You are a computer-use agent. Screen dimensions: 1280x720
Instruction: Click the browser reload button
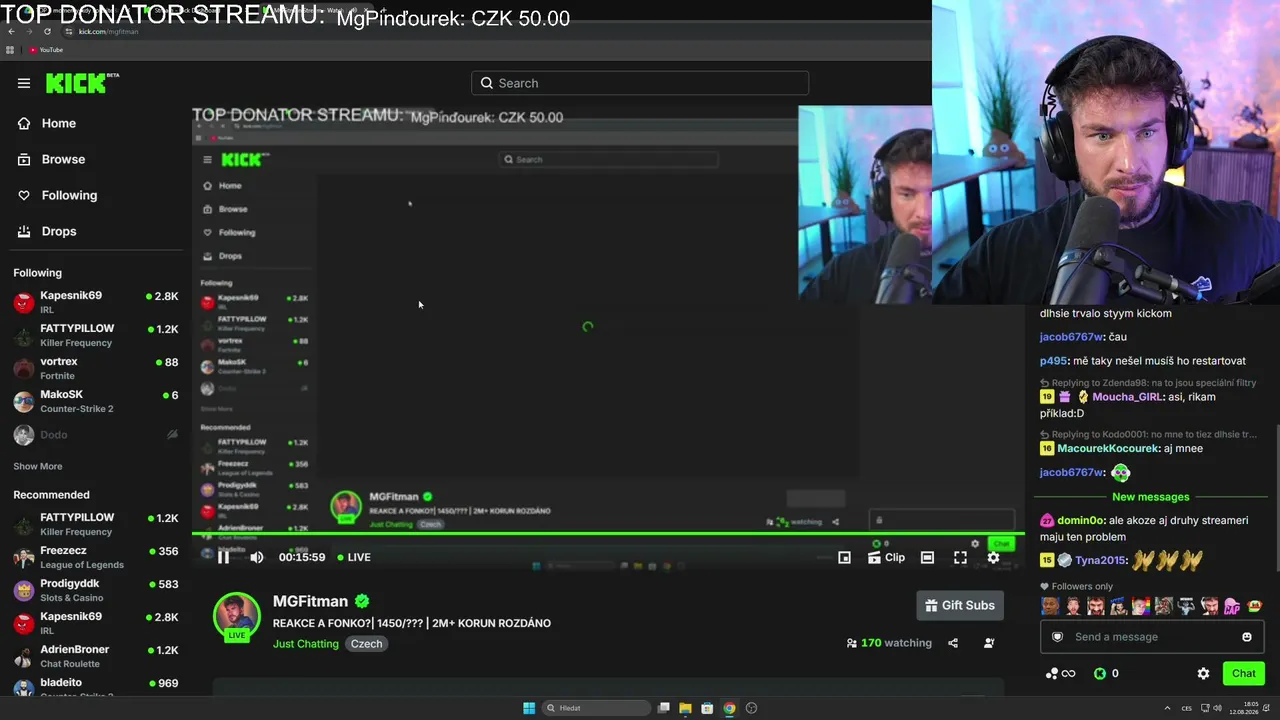tap(47, 31)
